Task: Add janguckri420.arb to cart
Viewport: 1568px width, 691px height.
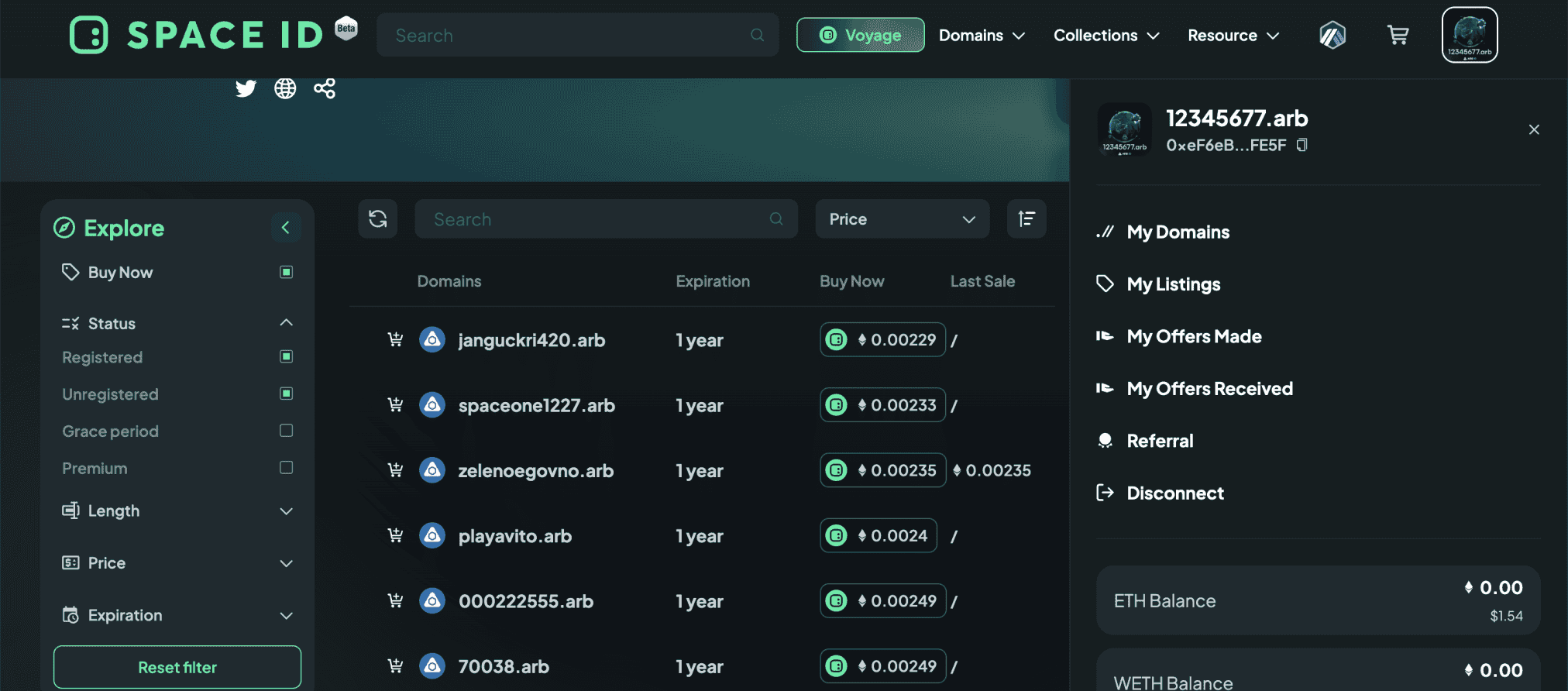Action: point(395,339)
